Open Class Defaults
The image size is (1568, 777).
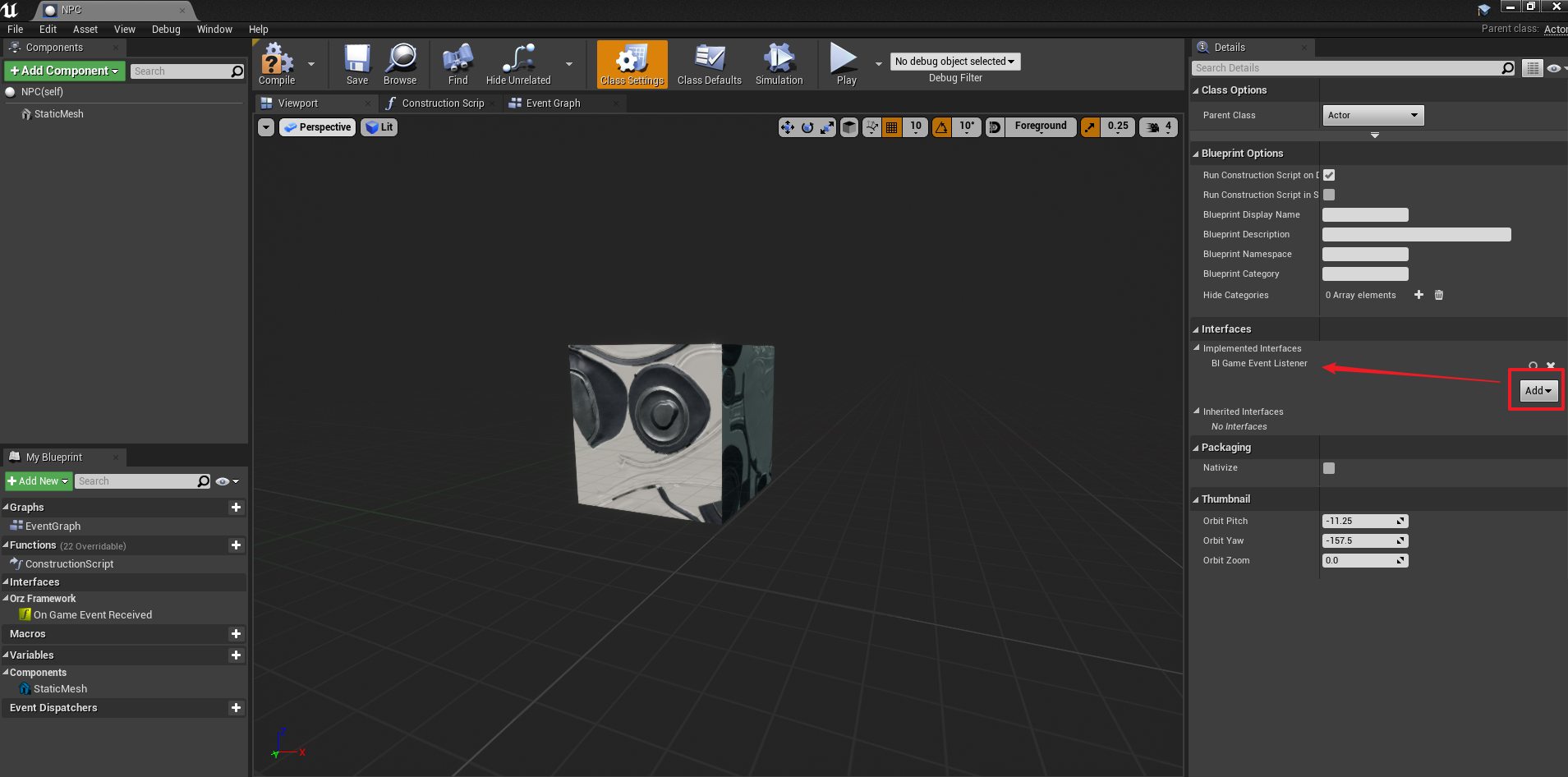click(710, 64)
